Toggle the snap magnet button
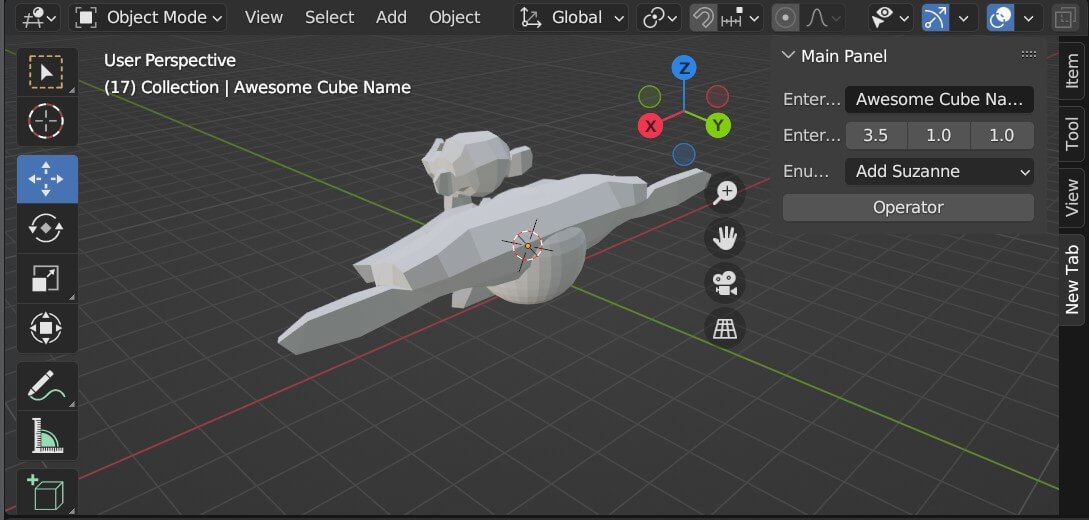 coord(704,17)
